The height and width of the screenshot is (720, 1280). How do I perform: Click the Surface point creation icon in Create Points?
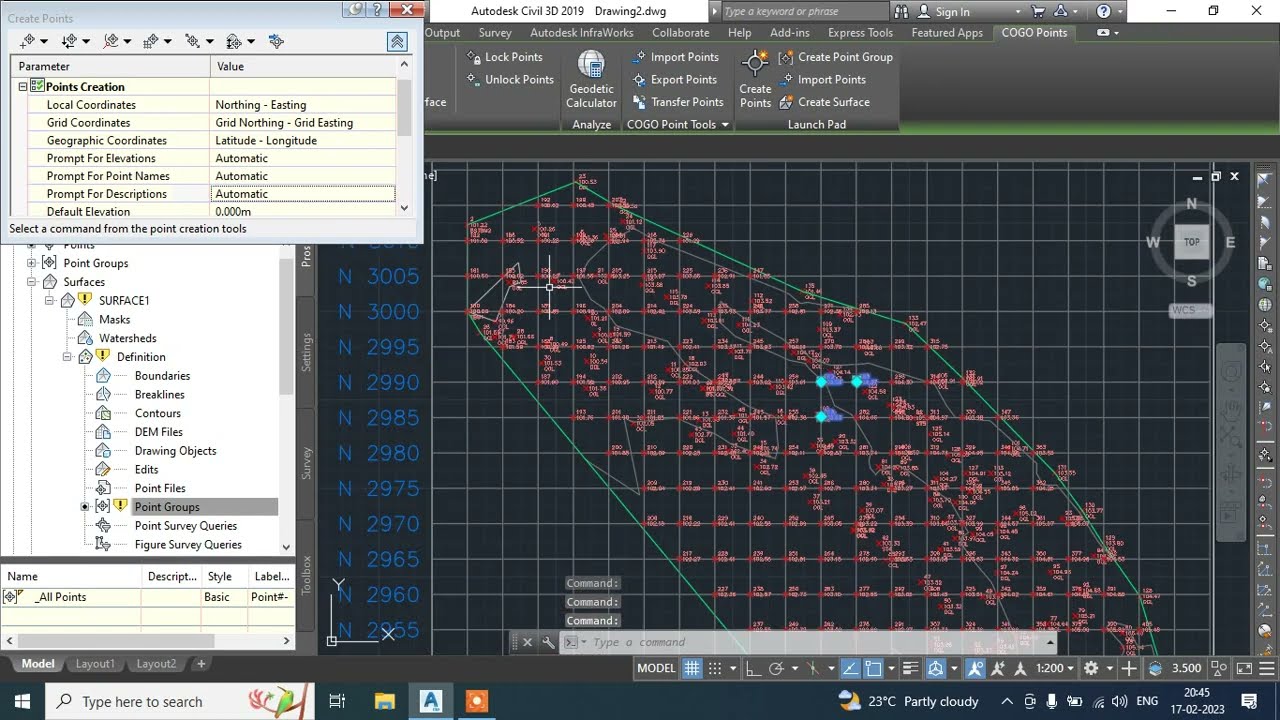(150, 41)
